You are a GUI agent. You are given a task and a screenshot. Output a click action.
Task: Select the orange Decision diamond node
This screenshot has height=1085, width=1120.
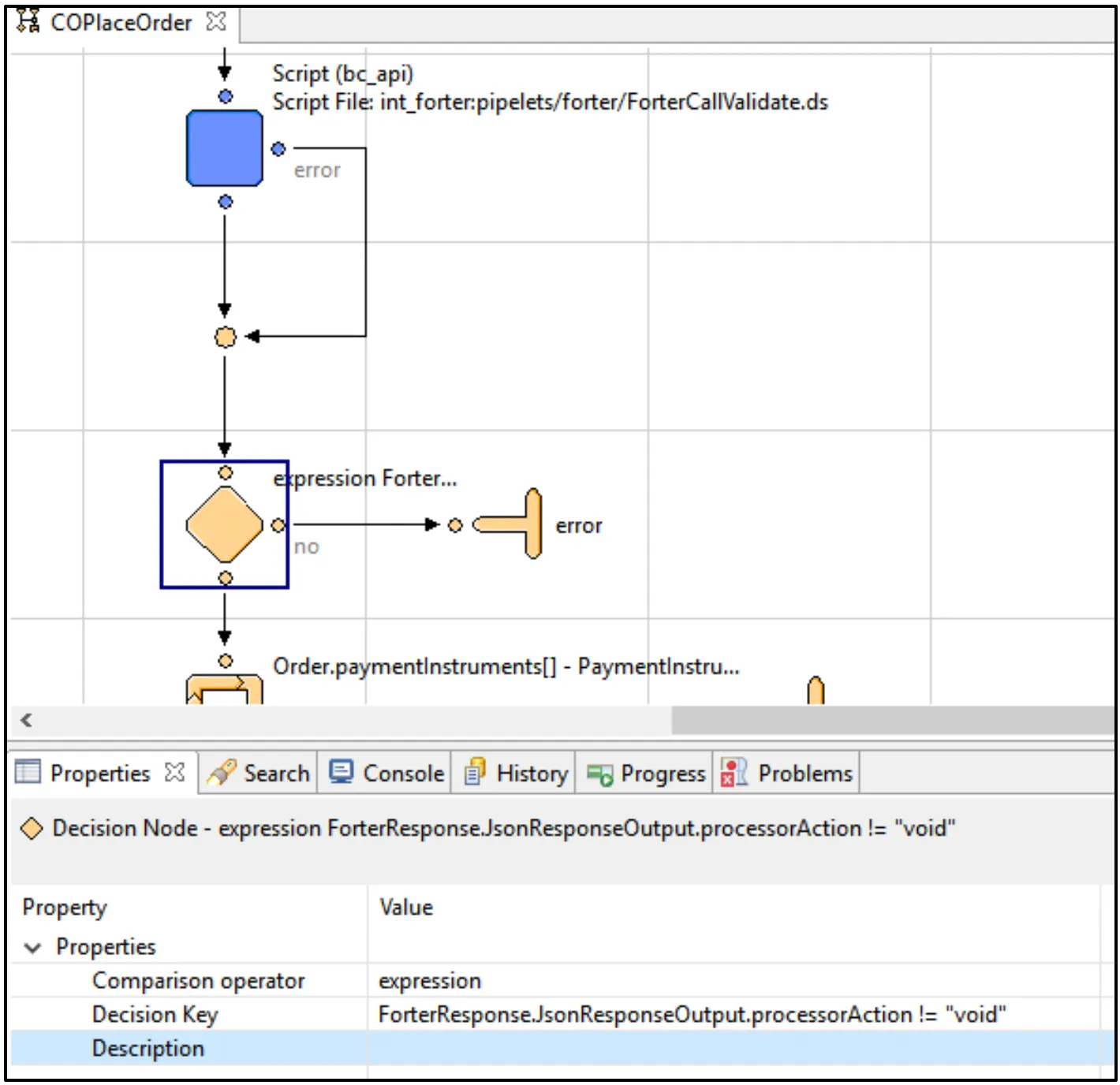click(x=225, y=524)
